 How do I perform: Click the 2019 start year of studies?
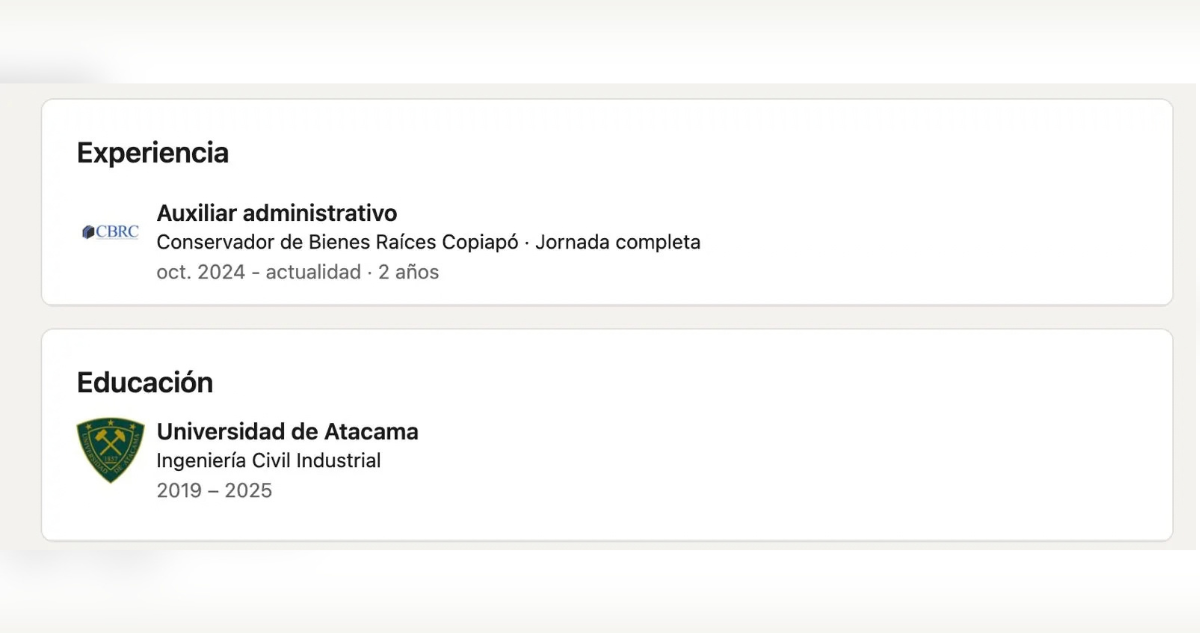tap(179, 491)
